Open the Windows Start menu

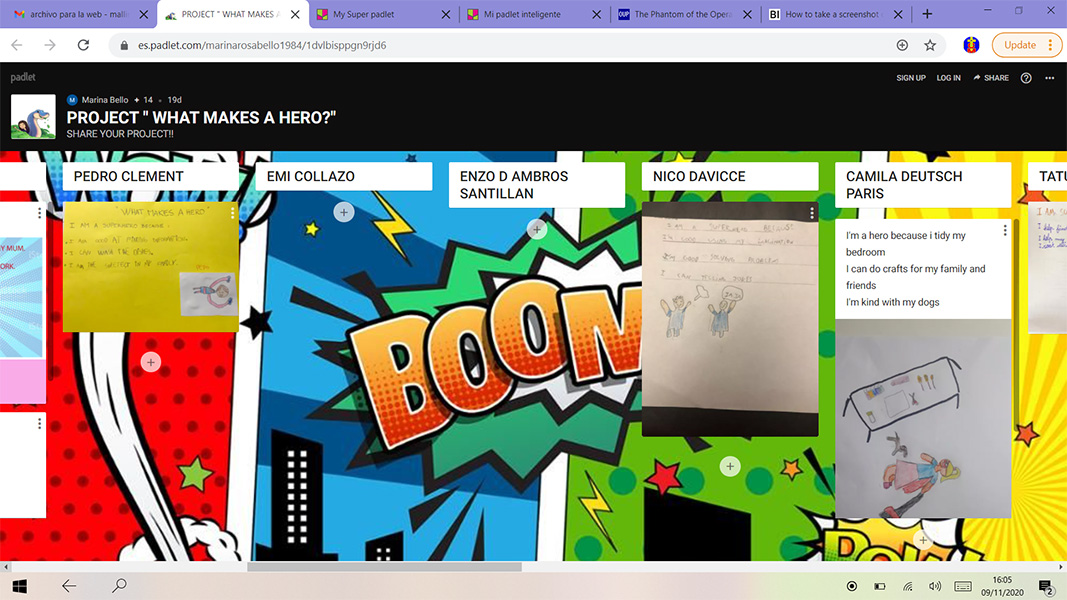click(19, 586)
